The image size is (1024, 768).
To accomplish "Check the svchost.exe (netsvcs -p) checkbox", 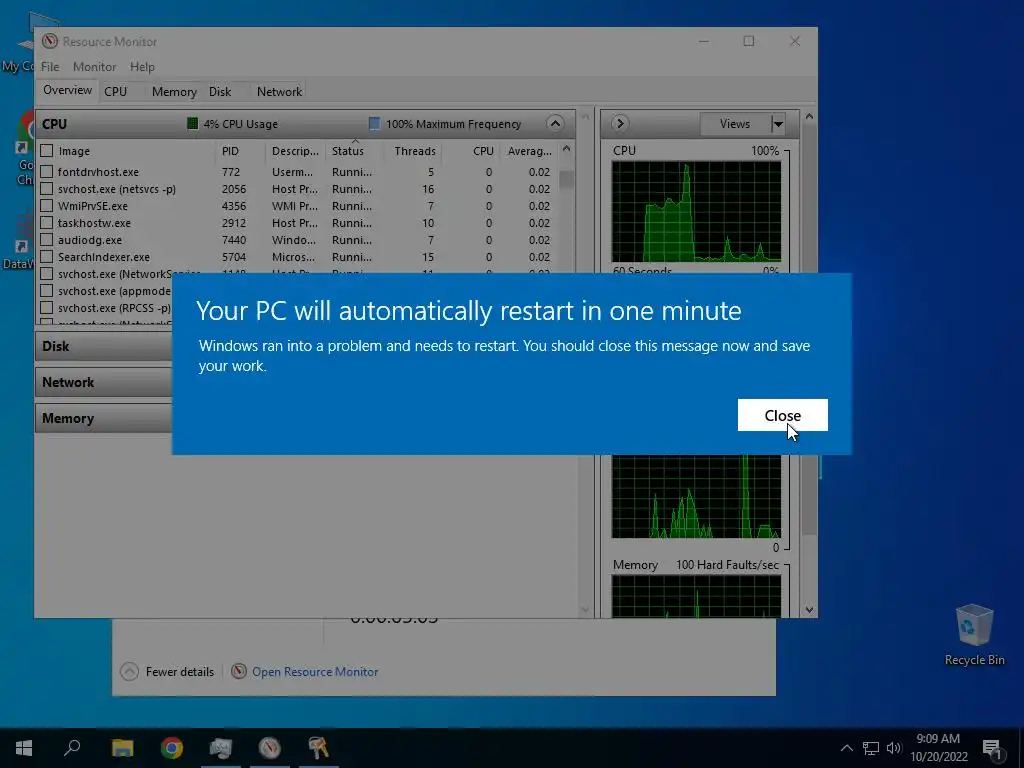I will pos(47,189).
